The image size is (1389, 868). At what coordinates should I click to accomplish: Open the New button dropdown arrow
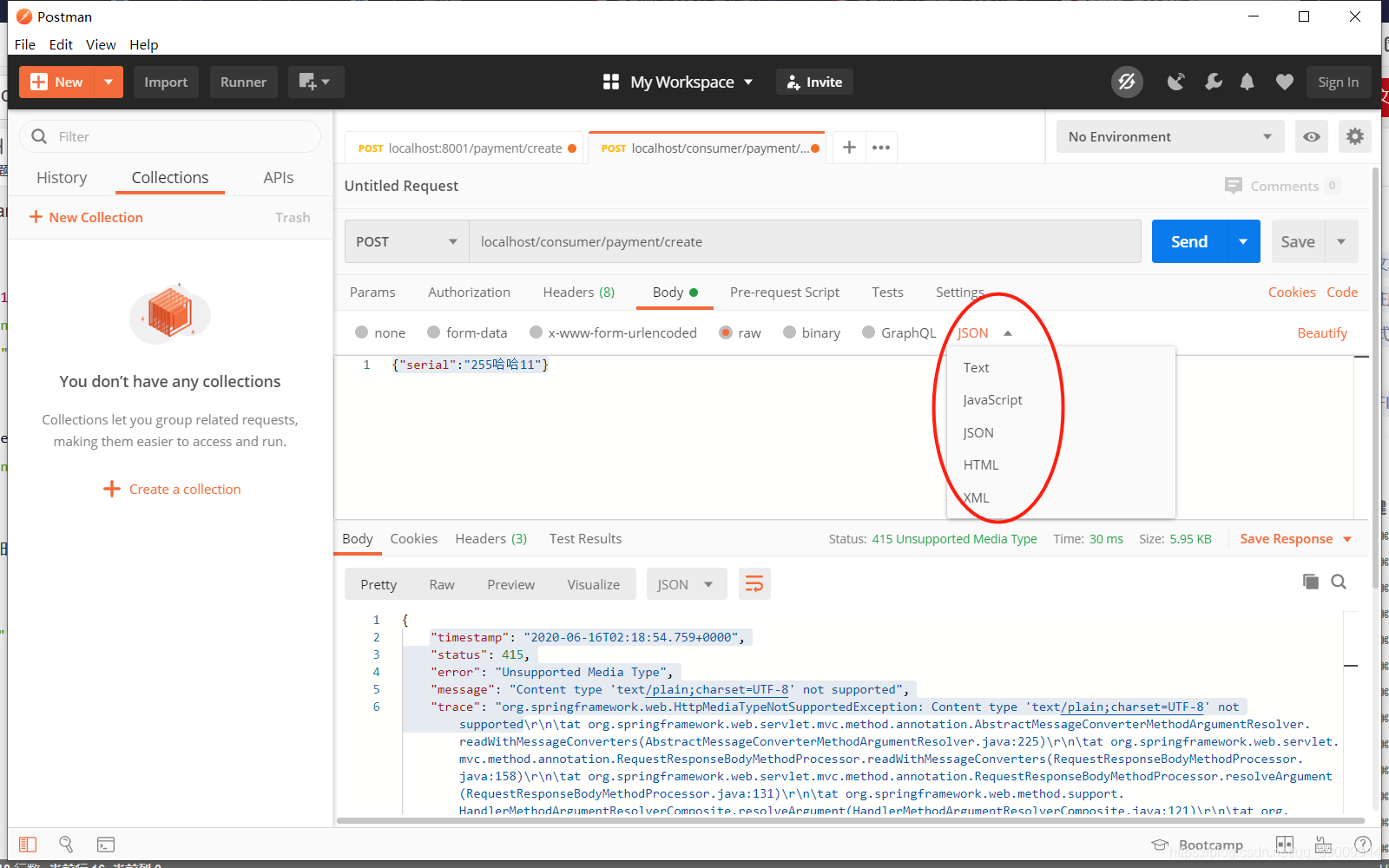(x=109, y=82)
